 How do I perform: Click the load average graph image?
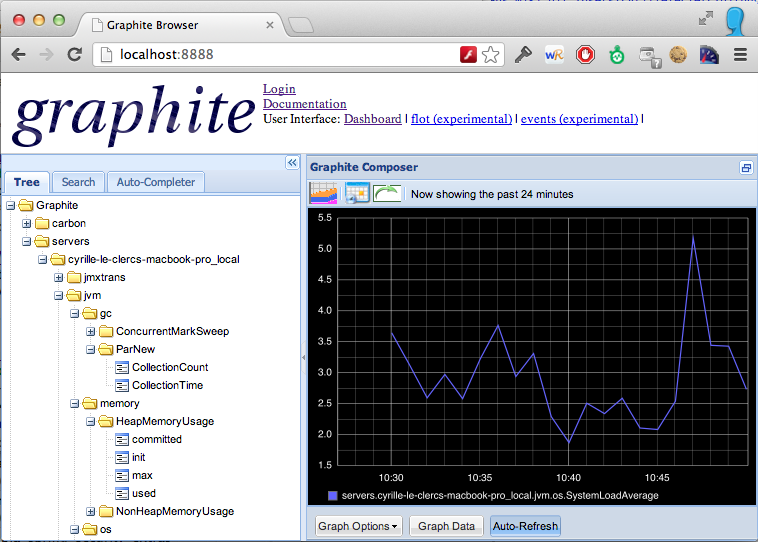[x=532, y=357]
